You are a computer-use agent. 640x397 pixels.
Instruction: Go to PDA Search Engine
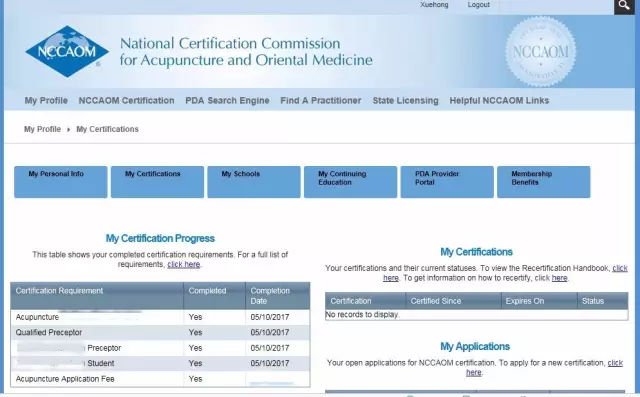pyautogui.click(x=227, y=100)
